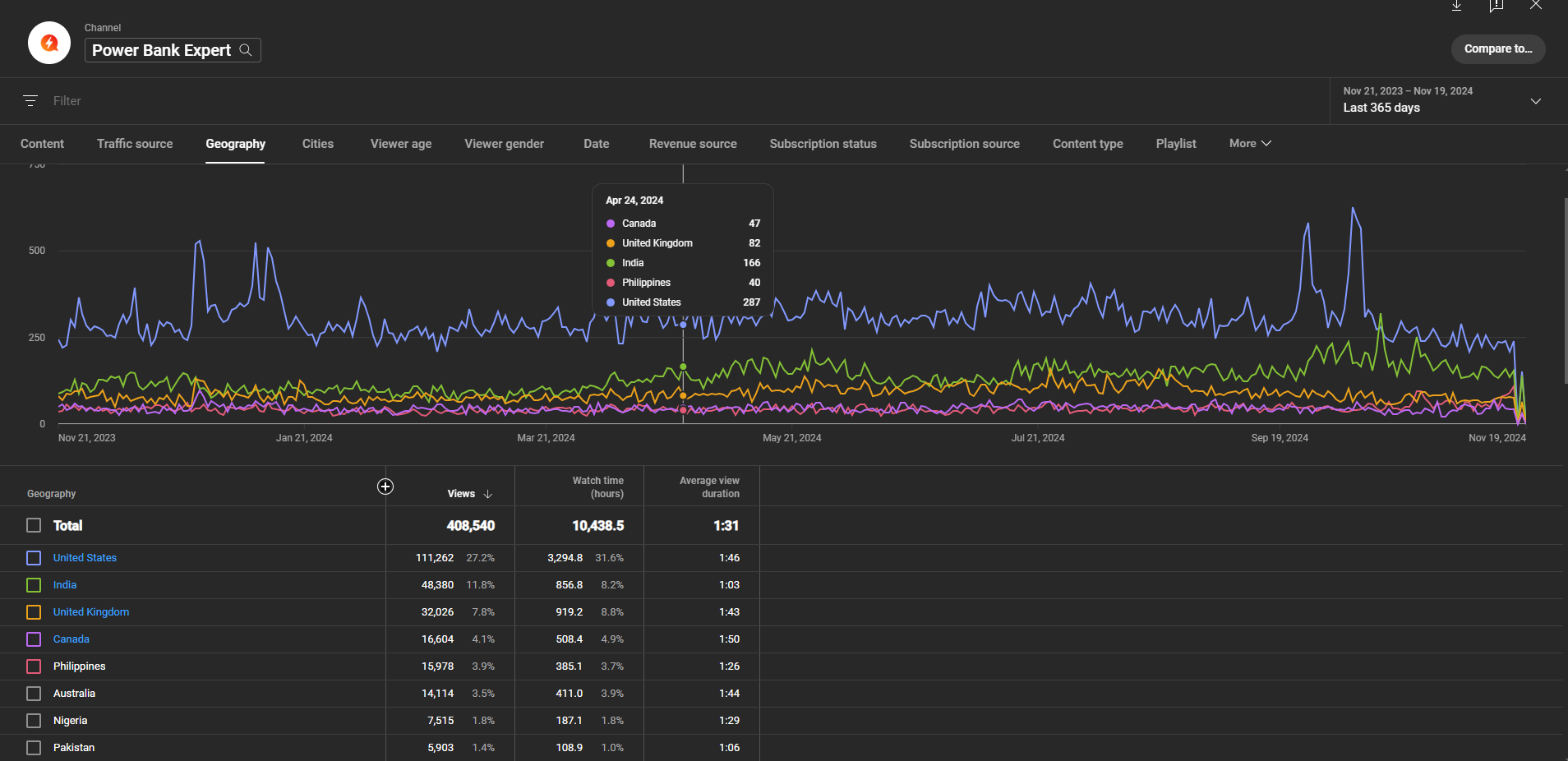Image resolution: width=1568 pixels, height=761 pixels.
Task: Click the Compare to... button
Action: [1498, 48]
